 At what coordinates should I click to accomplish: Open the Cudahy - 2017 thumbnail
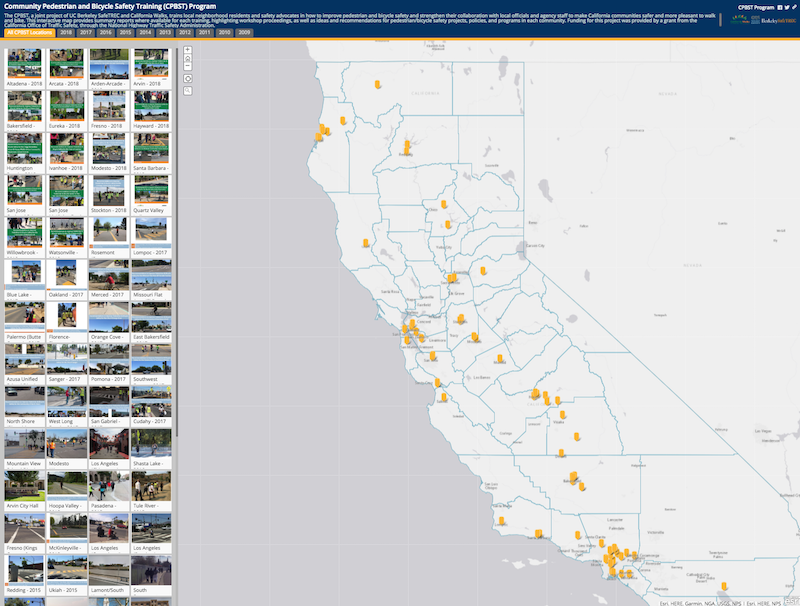pos(152,407)
